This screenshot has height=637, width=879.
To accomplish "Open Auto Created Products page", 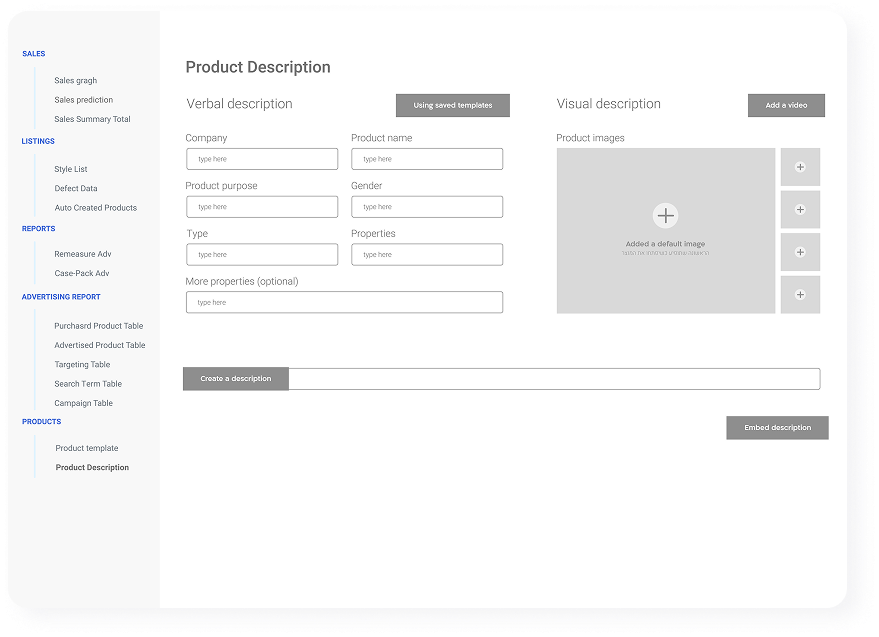I will point(95,207).
